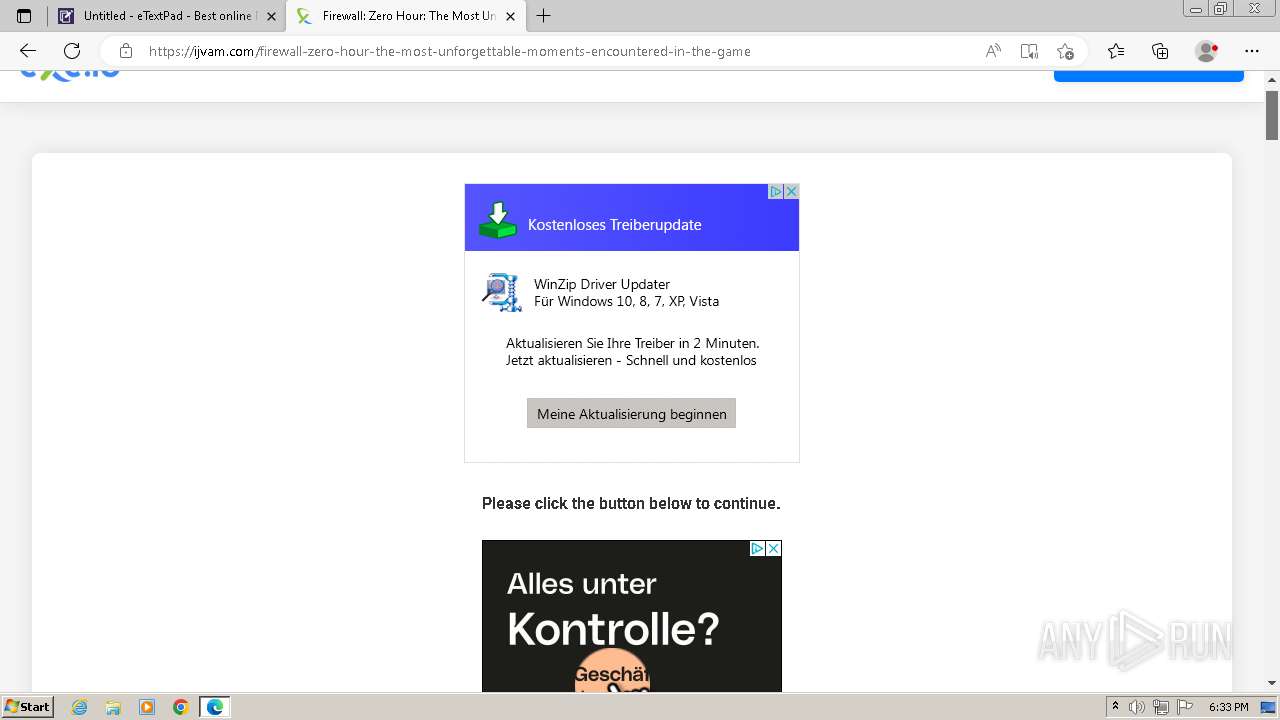Click the AdChoices icon on WinZip ad
The image size is (1280, 720).
tap(775, 191)
